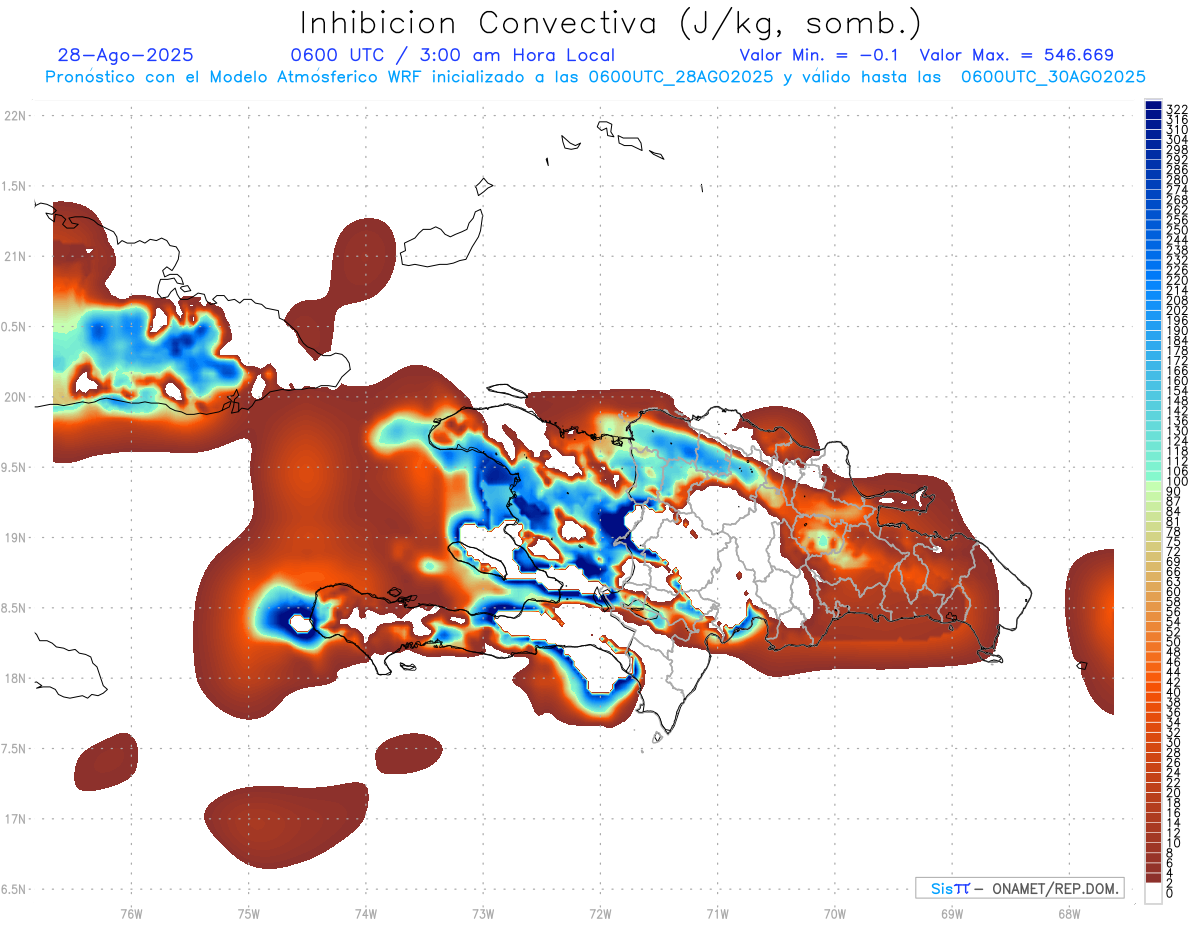Click the title 'Inhibicion Convectiva (J/kg, somb.)'
Image resolution: width=1200 pixels, height=927 pixels.
[x=609, y=23]
